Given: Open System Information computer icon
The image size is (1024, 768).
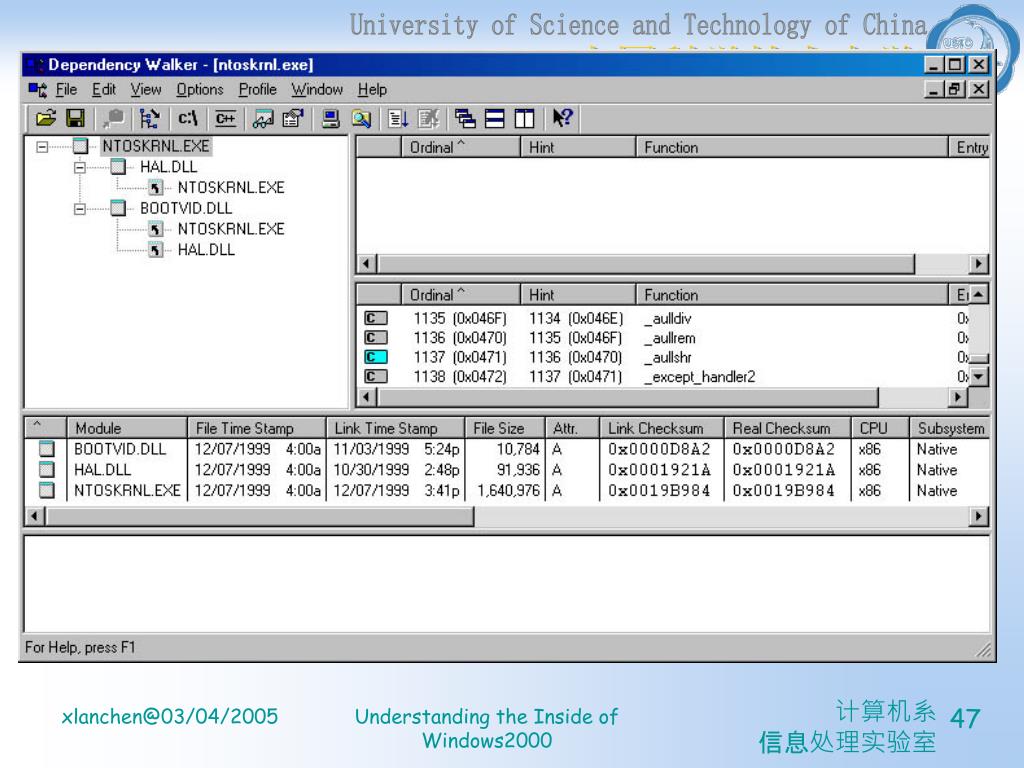Looking at the screenshot, I should click(330, 118).
